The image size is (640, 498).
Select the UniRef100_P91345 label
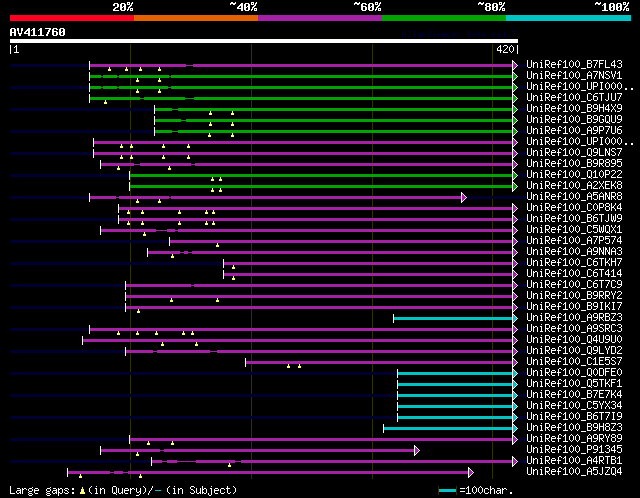point(574,450)
